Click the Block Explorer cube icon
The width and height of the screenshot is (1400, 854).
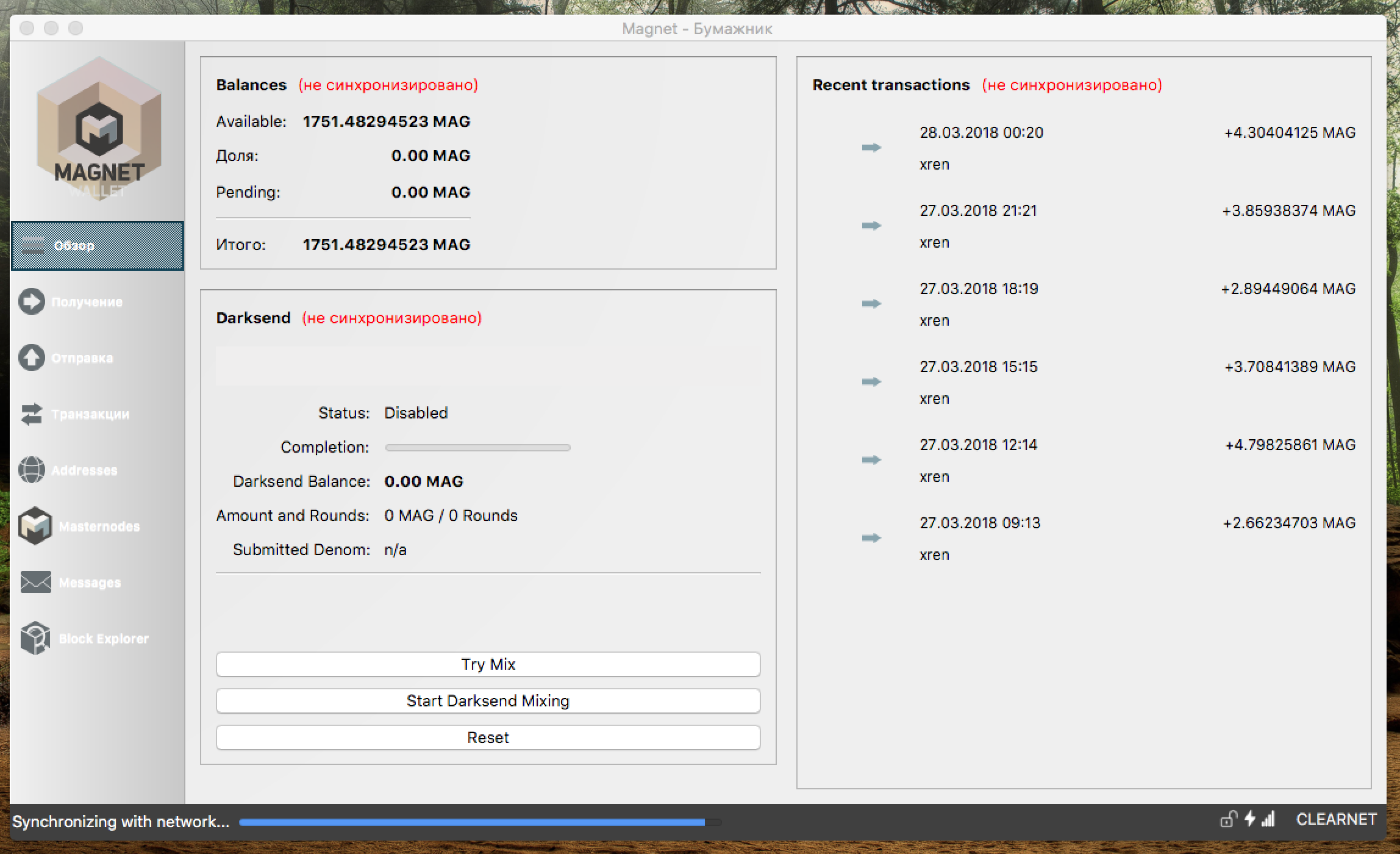(35, 638)
